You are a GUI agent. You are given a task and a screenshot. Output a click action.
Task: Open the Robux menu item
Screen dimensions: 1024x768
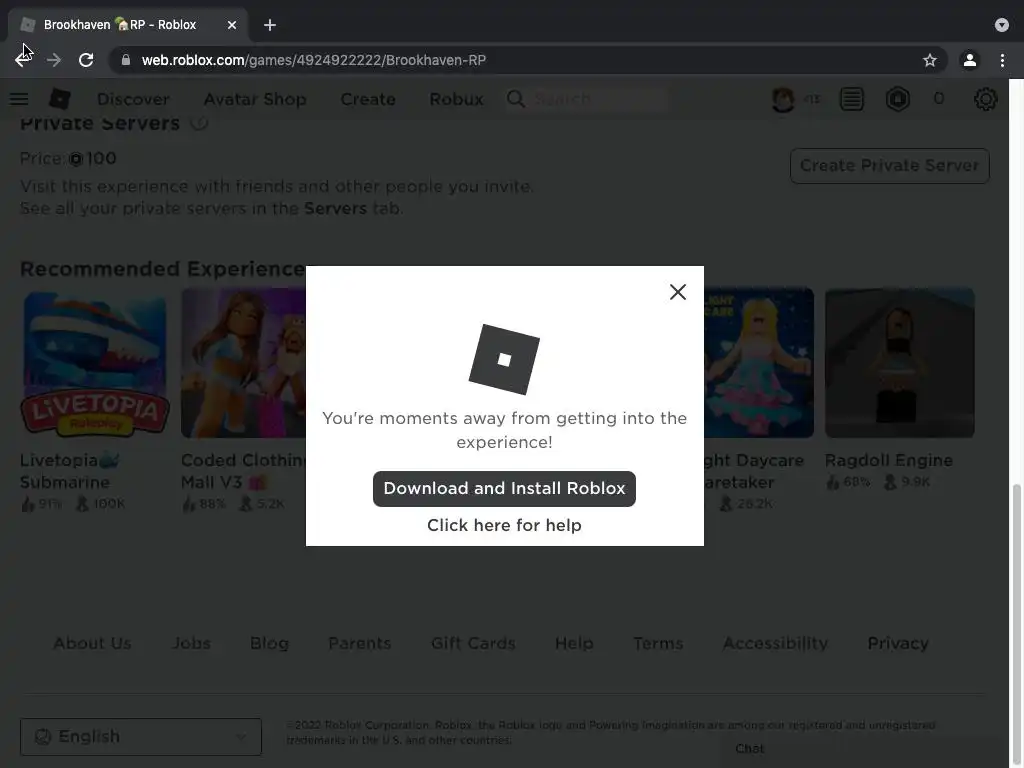(x=456, y=99)
